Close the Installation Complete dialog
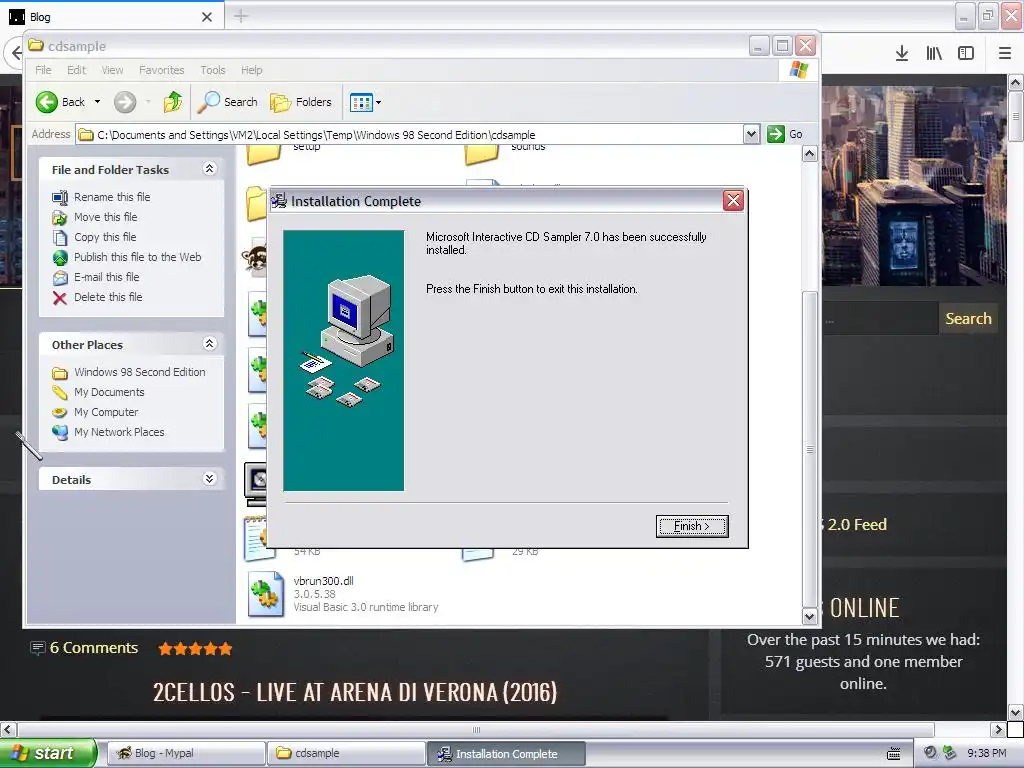The image size is (1024, 768). [x=733, y=200]
